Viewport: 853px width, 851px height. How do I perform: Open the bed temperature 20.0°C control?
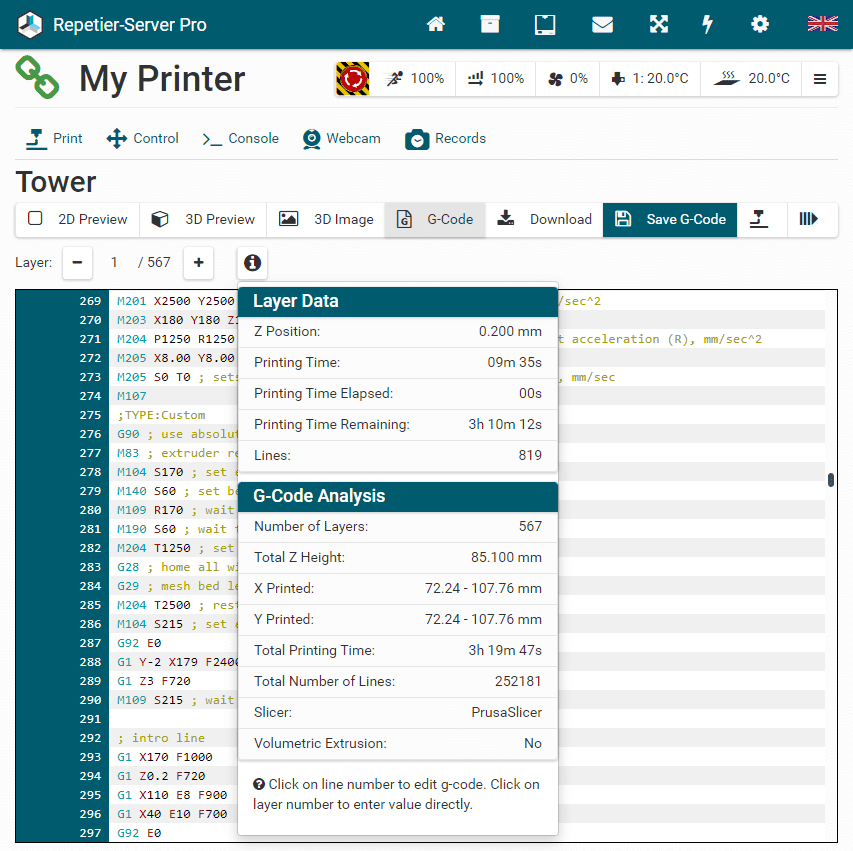coord(751,79)
